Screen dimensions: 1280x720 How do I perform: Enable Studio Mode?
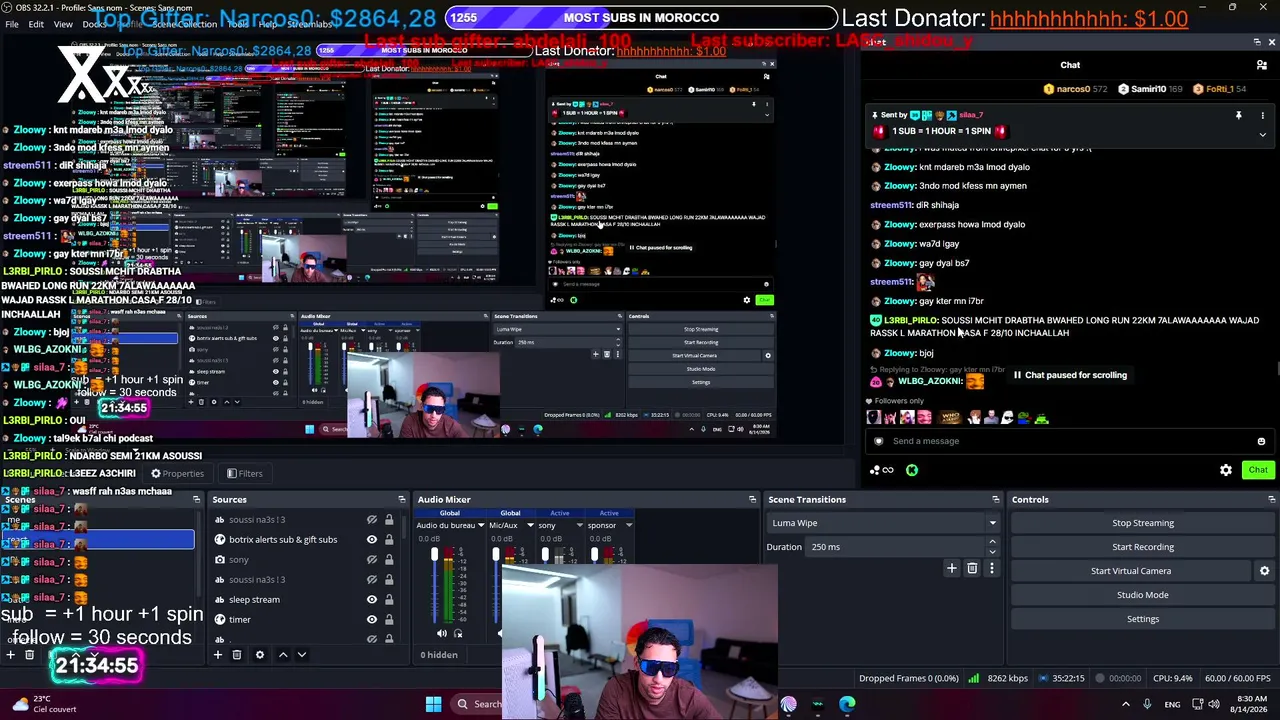click(x=1143, y=595)
